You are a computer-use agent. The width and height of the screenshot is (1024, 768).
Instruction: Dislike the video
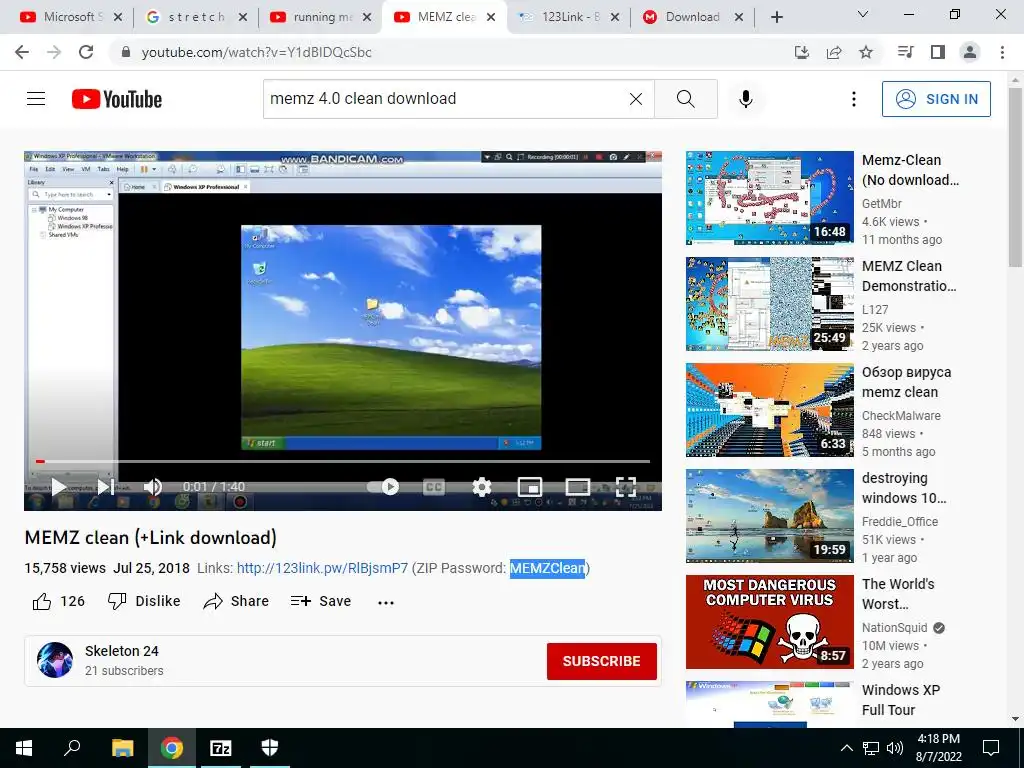(144, 601)
